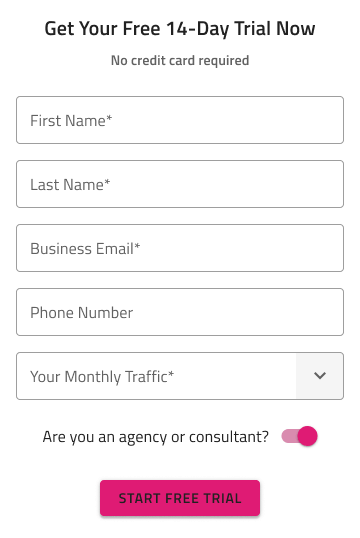Click the light pink track of the switch
The height and width of the screenshot is (538, 360).
[289, 436]
